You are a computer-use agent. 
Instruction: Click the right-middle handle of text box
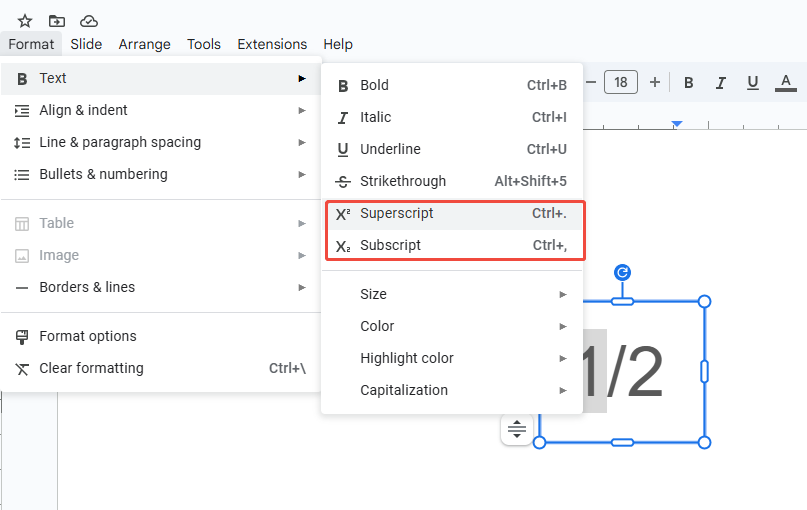click(x=705, y=372)
